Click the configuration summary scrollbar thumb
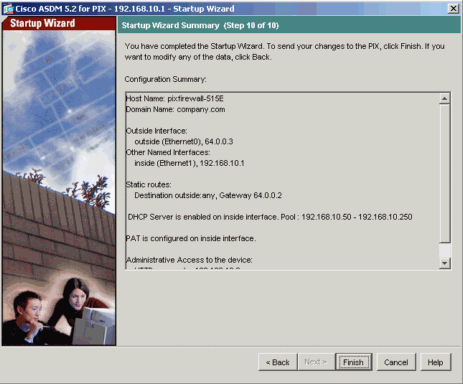Viewport: 463px width, 384px height. [445, 173]
